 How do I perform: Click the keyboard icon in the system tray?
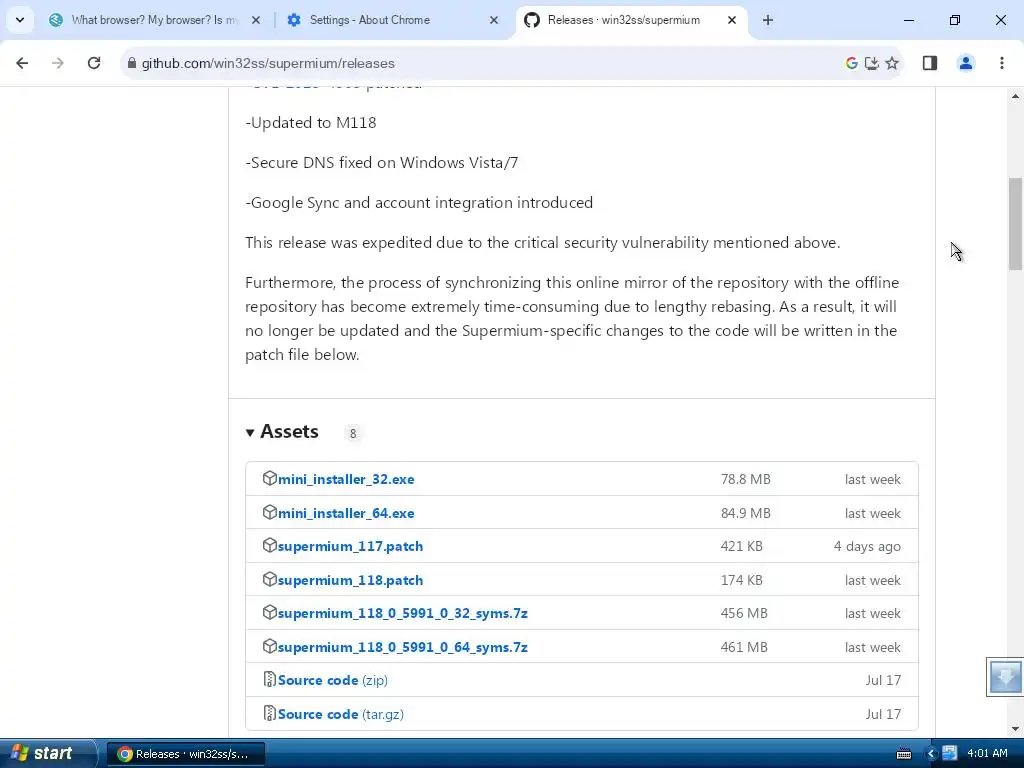[x=904, y=754]
